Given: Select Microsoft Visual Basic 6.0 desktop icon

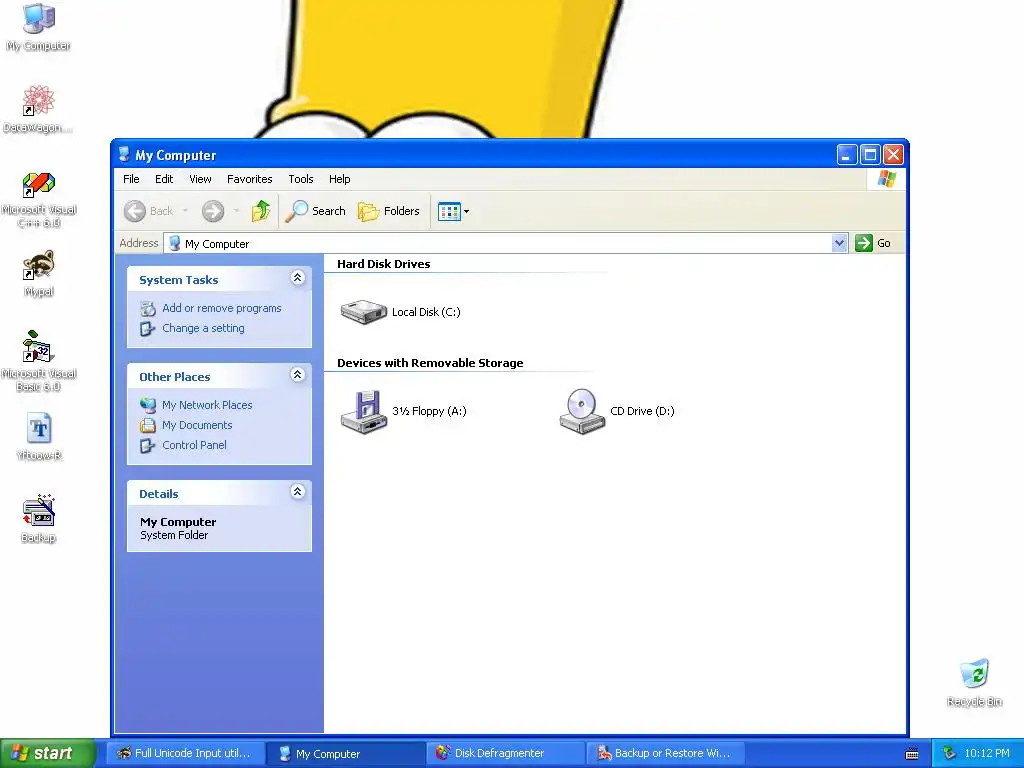Looking at the screenshot, I should pos(39,361).
